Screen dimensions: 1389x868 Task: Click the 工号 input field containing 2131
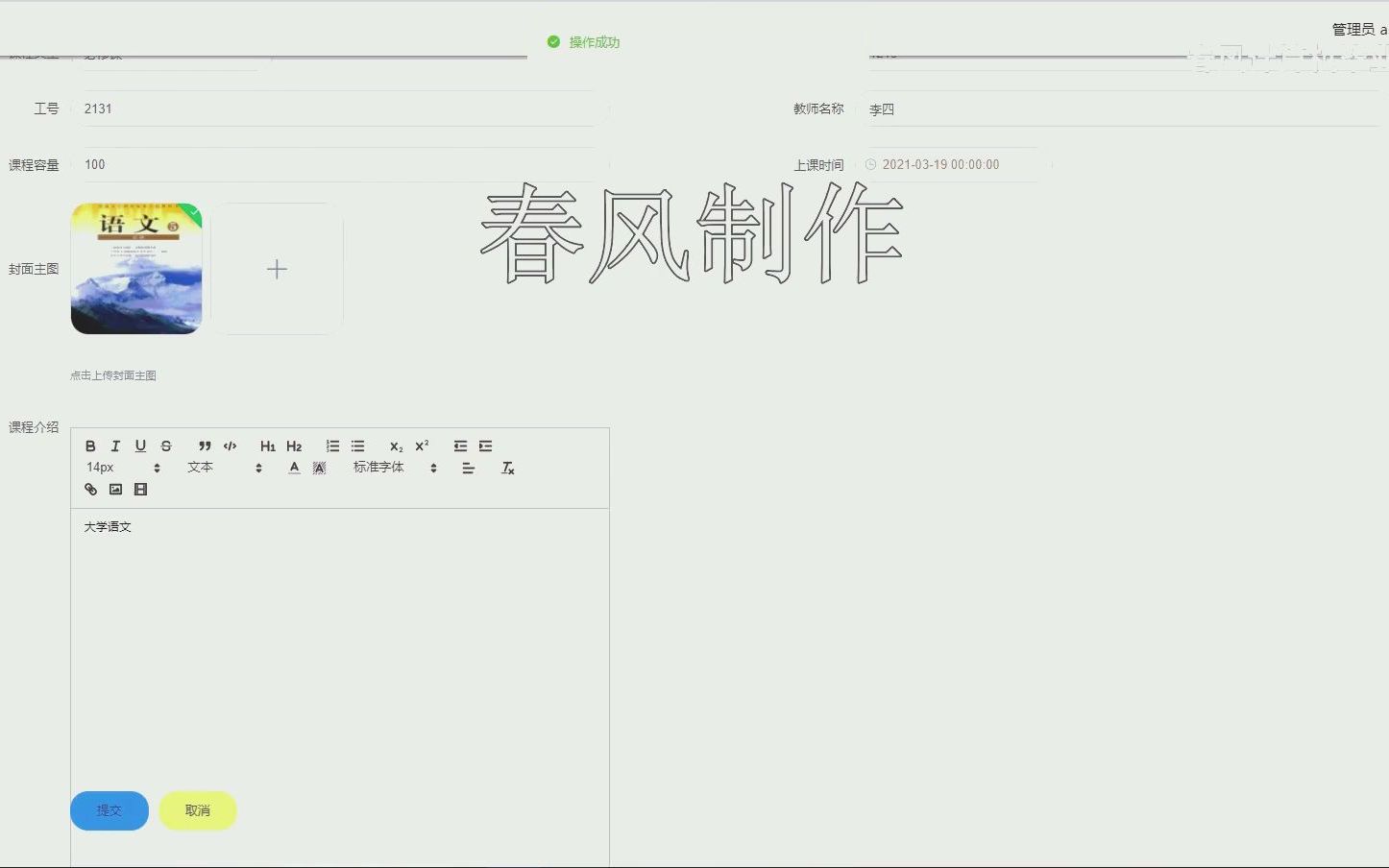[x=339, y=108]
